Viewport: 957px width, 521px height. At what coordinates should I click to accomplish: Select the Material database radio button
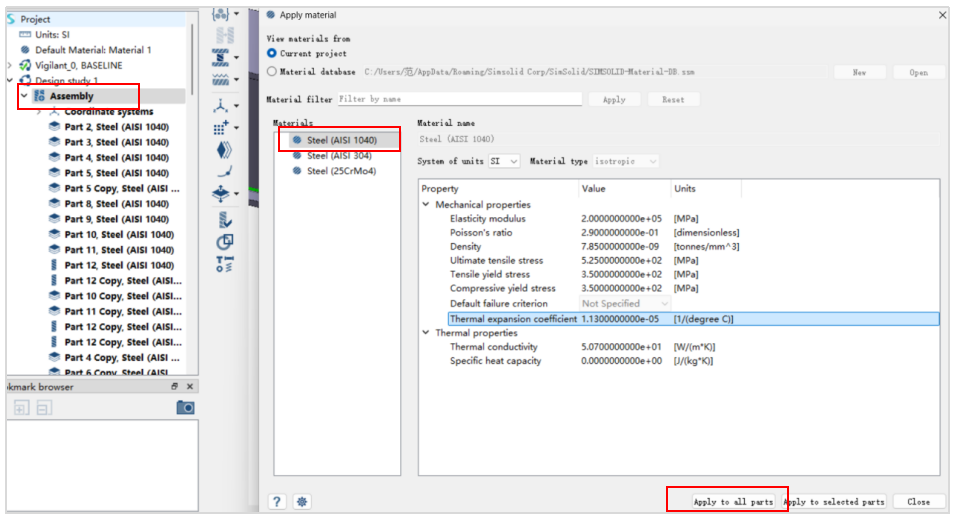point(272,71)
